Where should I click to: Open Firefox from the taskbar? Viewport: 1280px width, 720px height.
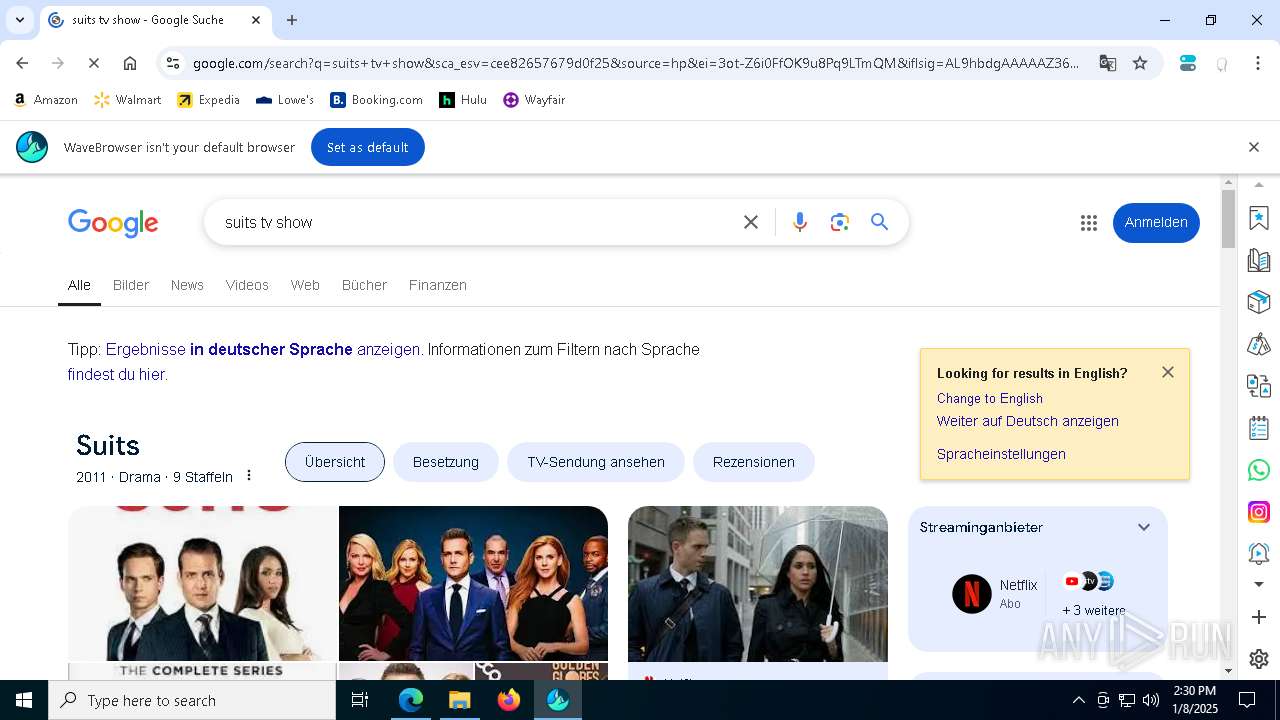[x=509, y=700]
